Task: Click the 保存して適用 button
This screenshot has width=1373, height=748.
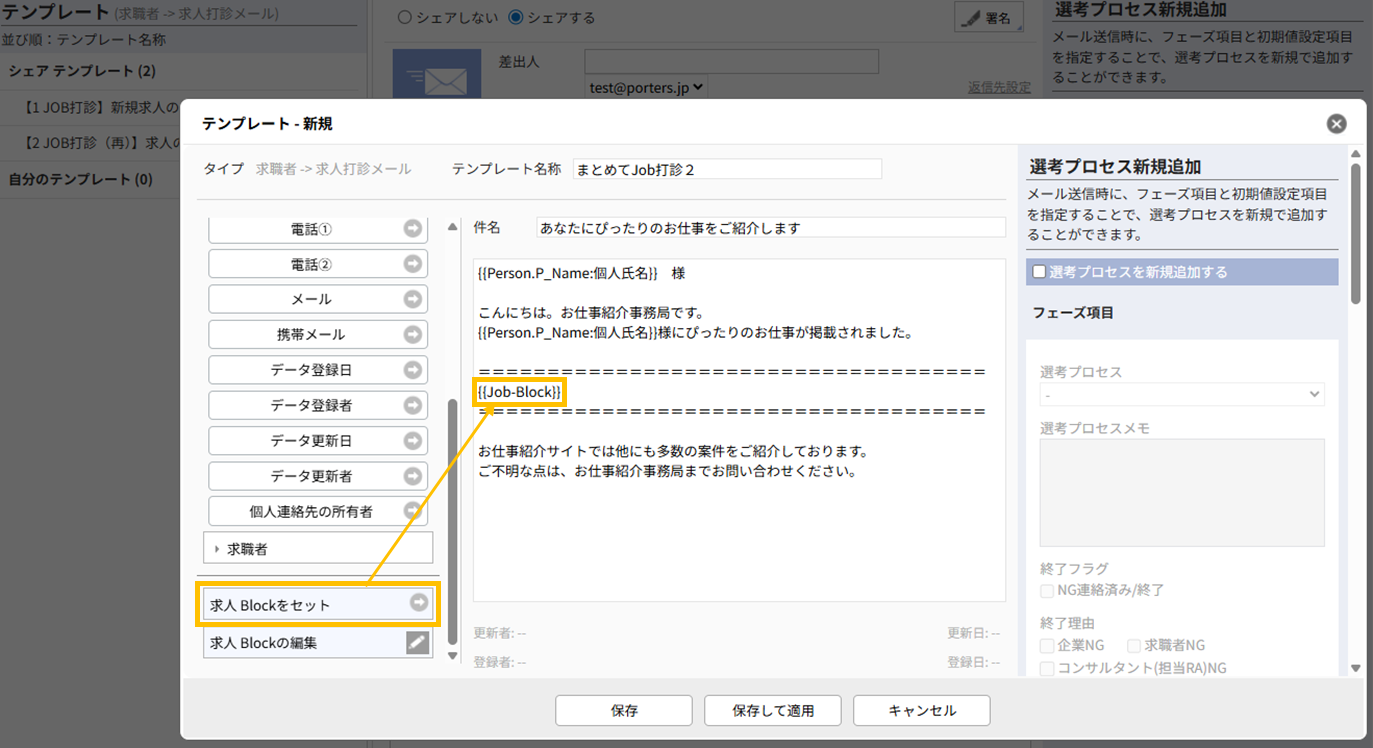Action: coord(773,711)
